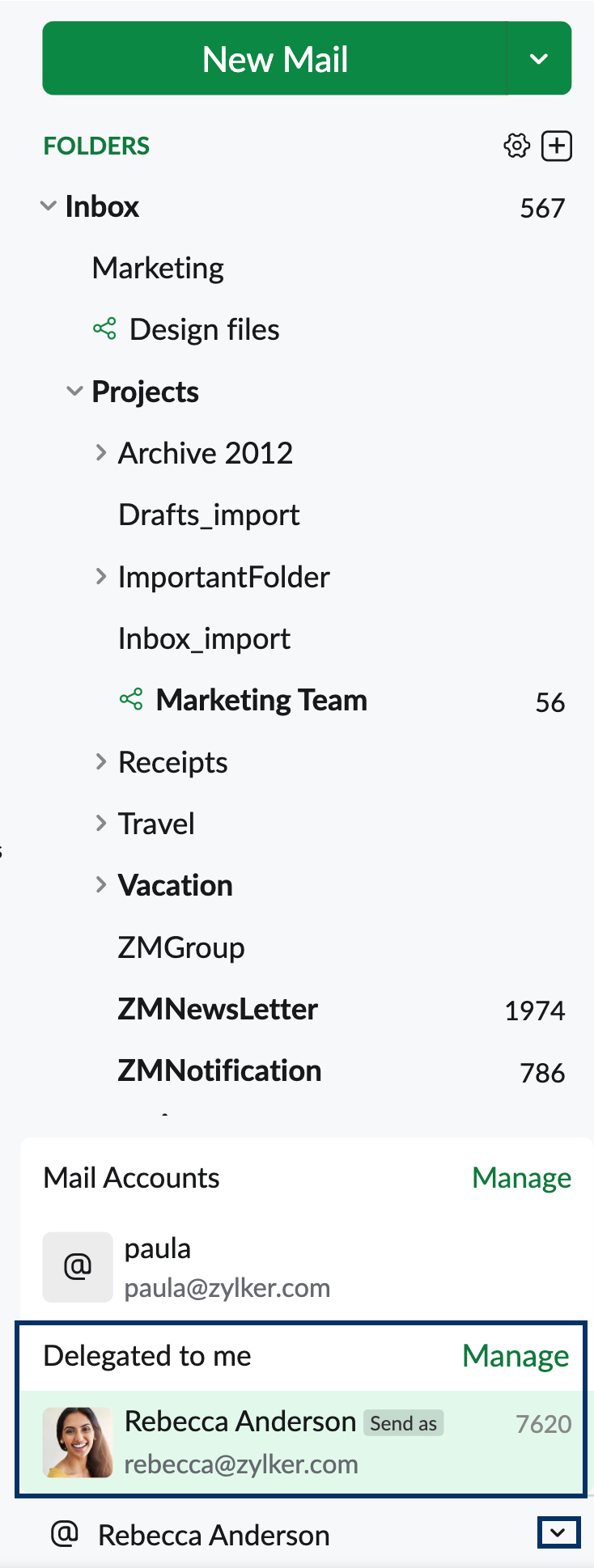Click Manage link for Delegated to me
Image resolution: width=594 pixels, height=1568 pixels.
[516, 1356]
